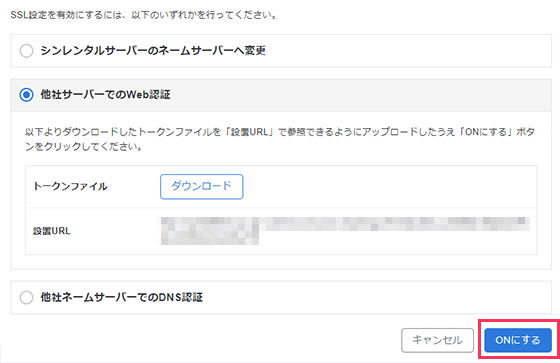The width and height of the screenshot is (560, 363).
Task: Click the gray Web認証 panel header bar
Action: [x=281, y=95]
